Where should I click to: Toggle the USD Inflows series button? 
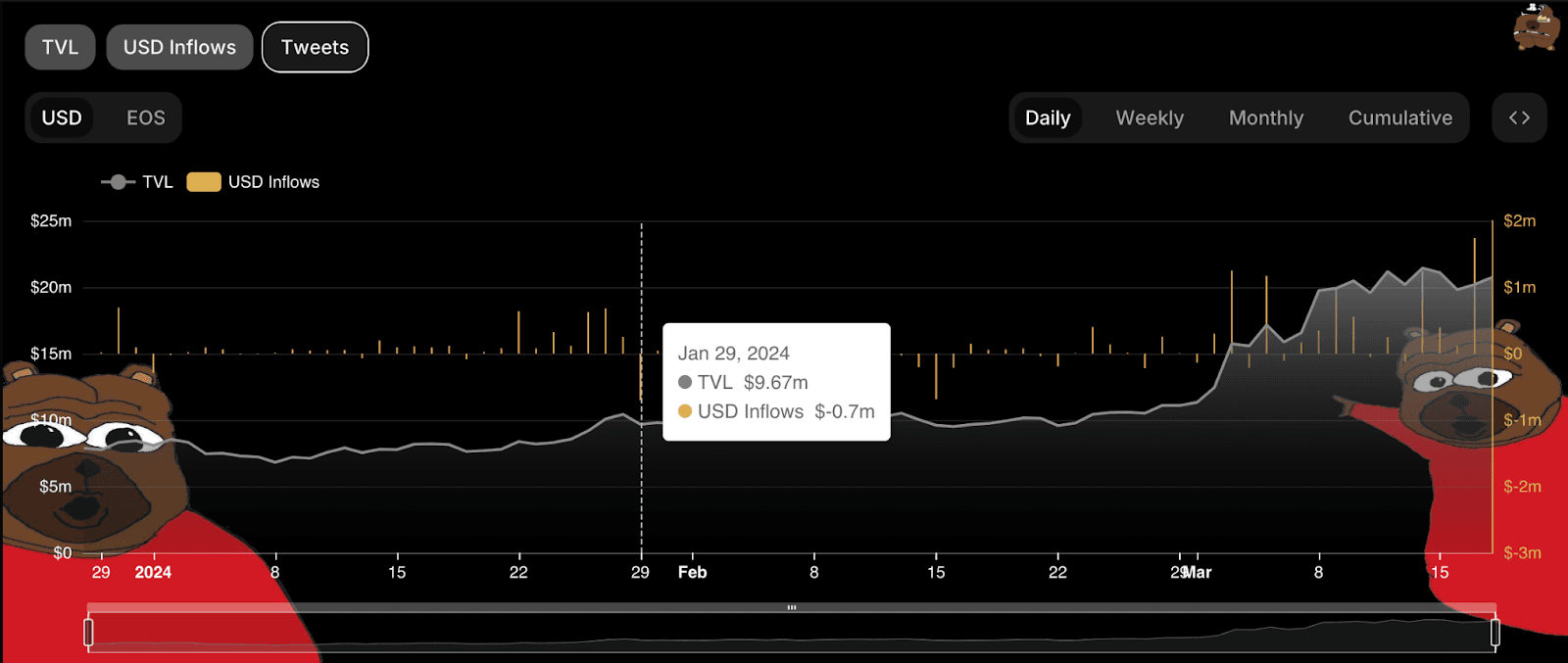pos(179,47)
